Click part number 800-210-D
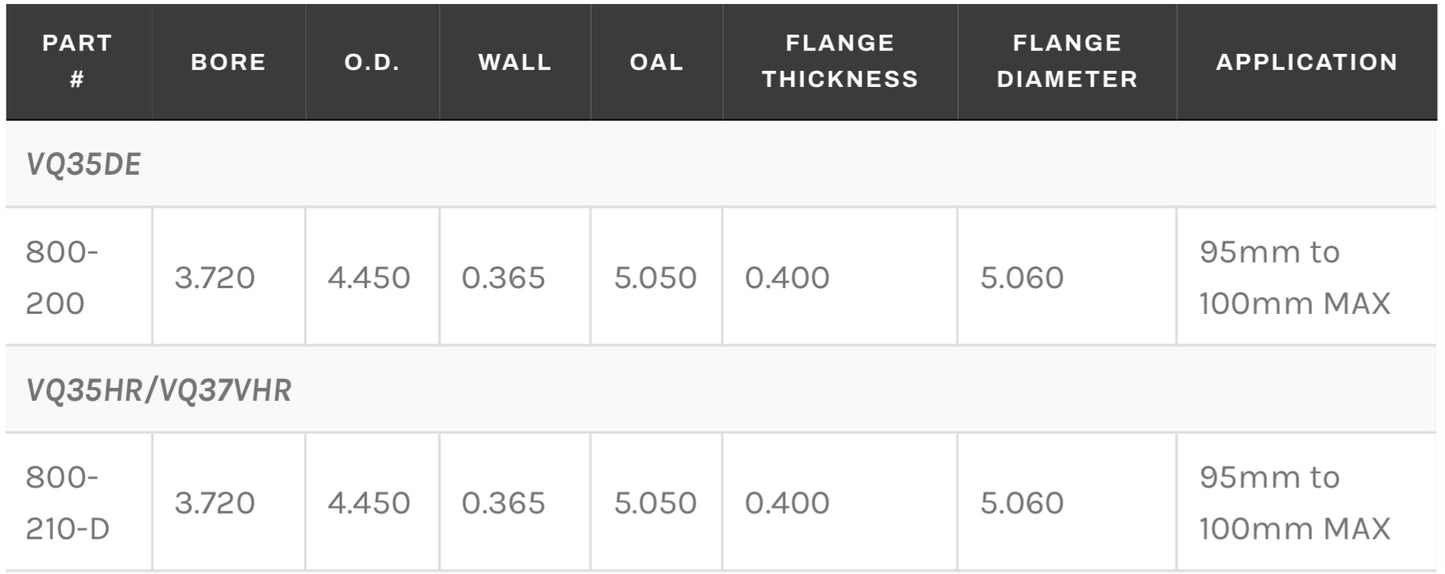Screen dimensions: 1445x574 (x=67, y=502)
